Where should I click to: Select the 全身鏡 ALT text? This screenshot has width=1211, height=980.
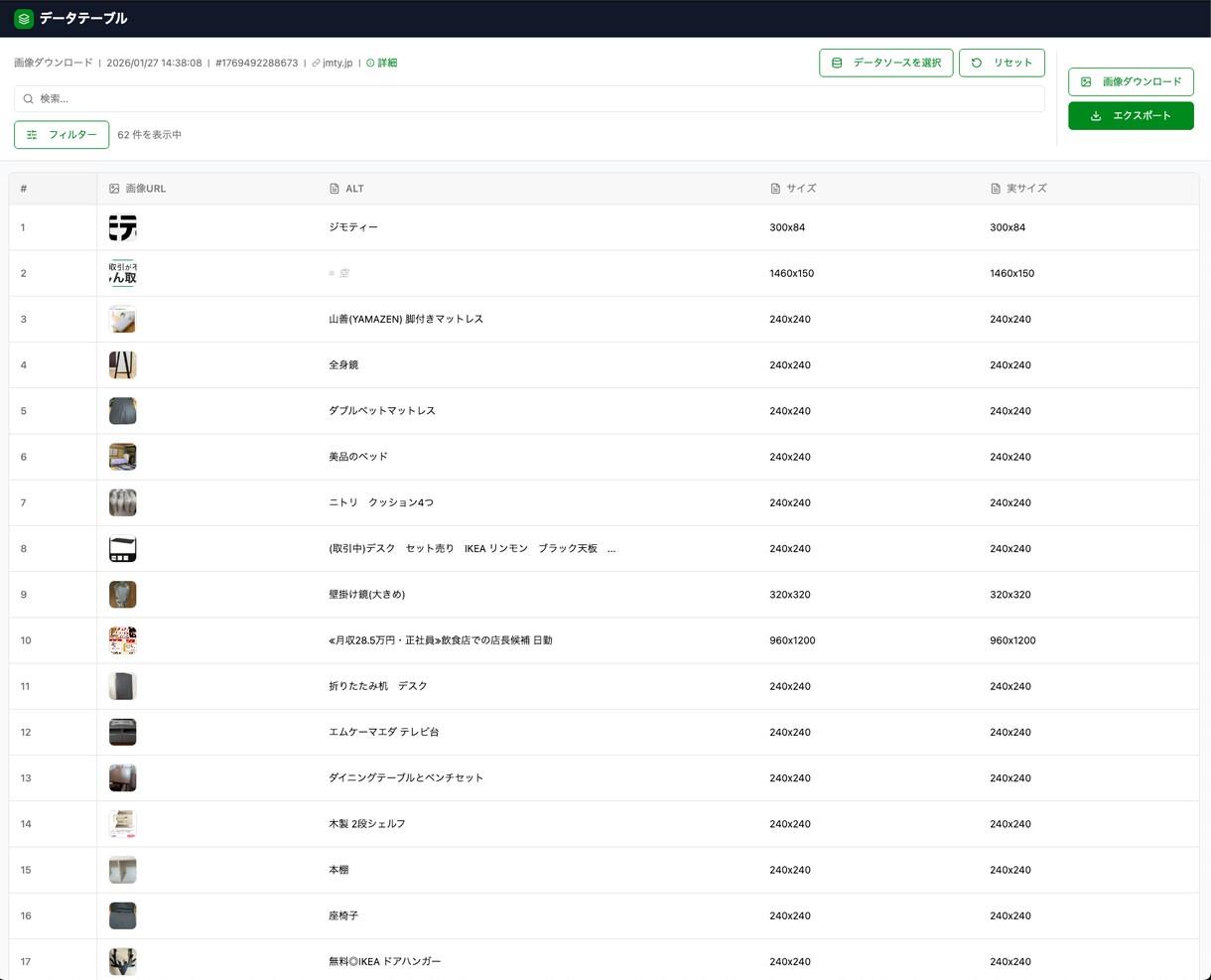[x=343, y=365]
